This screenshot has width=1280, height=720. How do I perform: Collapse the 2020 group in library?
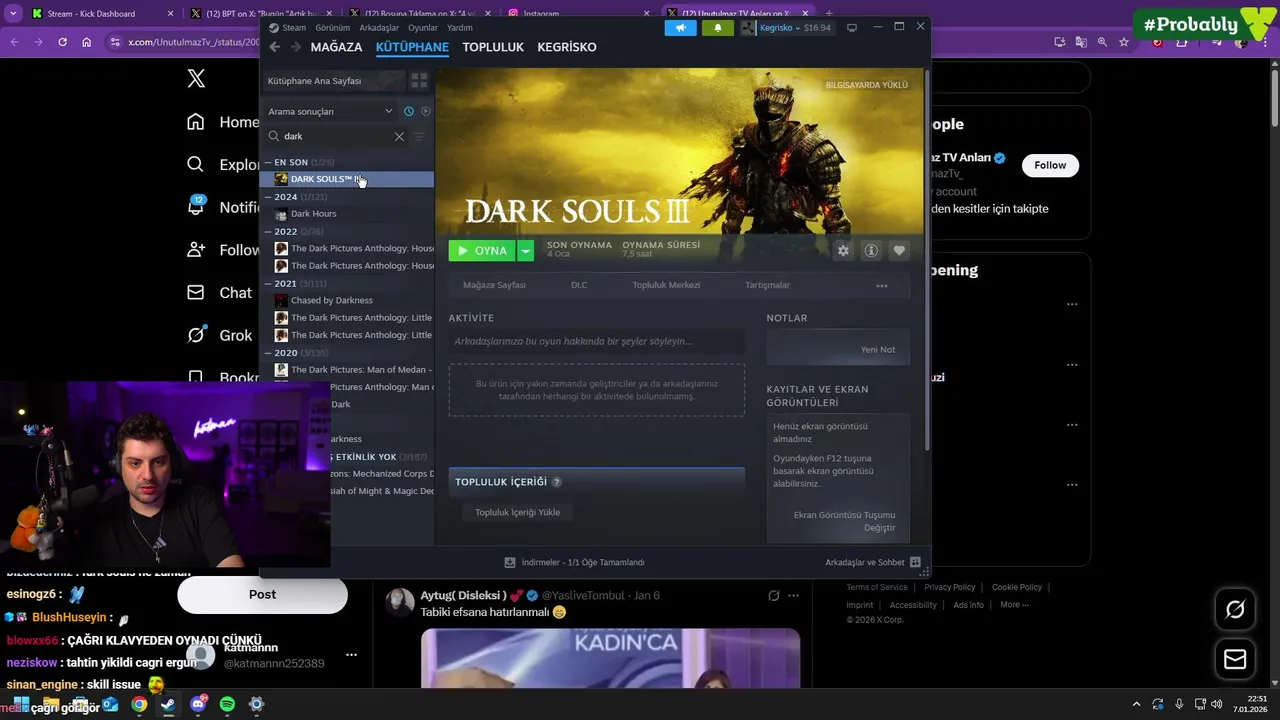point(268,353)
